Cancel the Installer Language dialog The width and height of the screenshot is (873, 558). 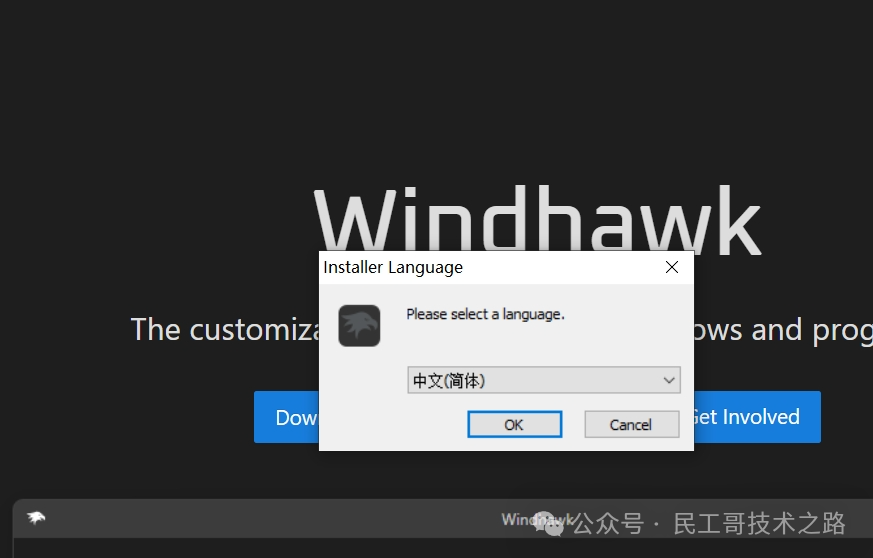click(631, 424)
